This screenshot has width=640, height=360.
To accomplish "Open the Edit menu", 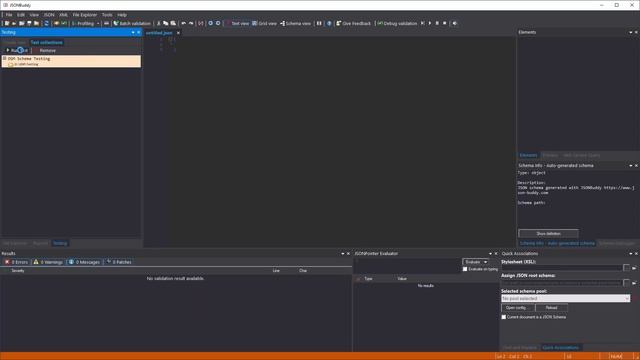I will [x=21, y=15].
